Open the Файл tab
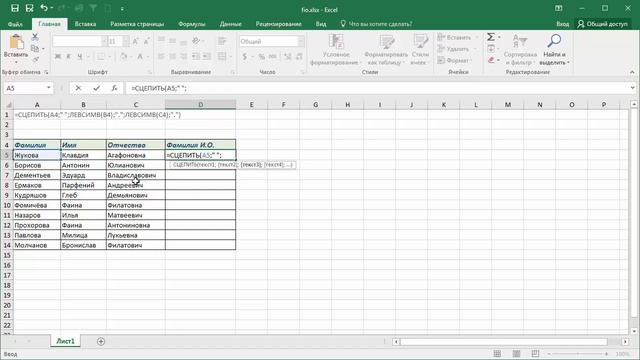Image resolution: width=640 pixels, height=360 pixels. pos(15,24)
